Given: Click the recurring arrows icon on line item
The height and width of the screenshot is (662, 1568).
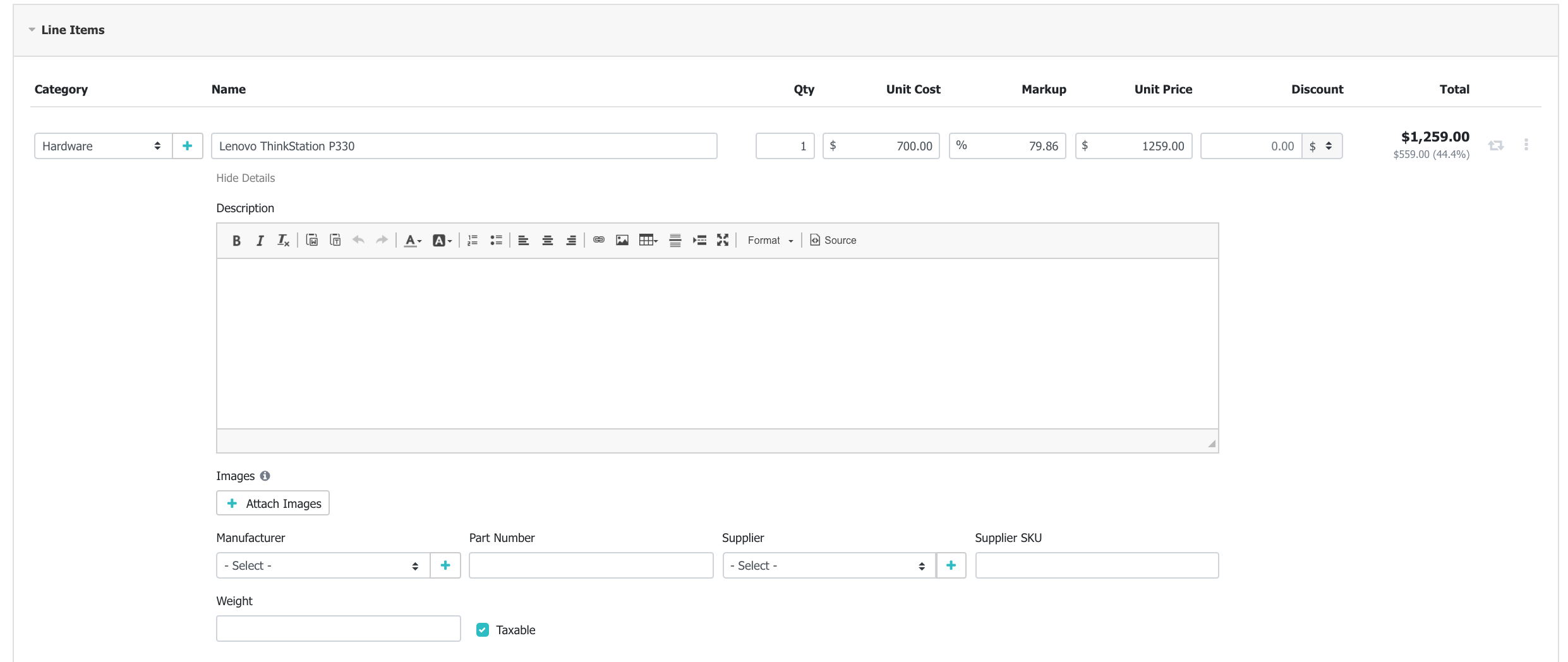Looking at the screenshot, I should [x=1496, y=146].
